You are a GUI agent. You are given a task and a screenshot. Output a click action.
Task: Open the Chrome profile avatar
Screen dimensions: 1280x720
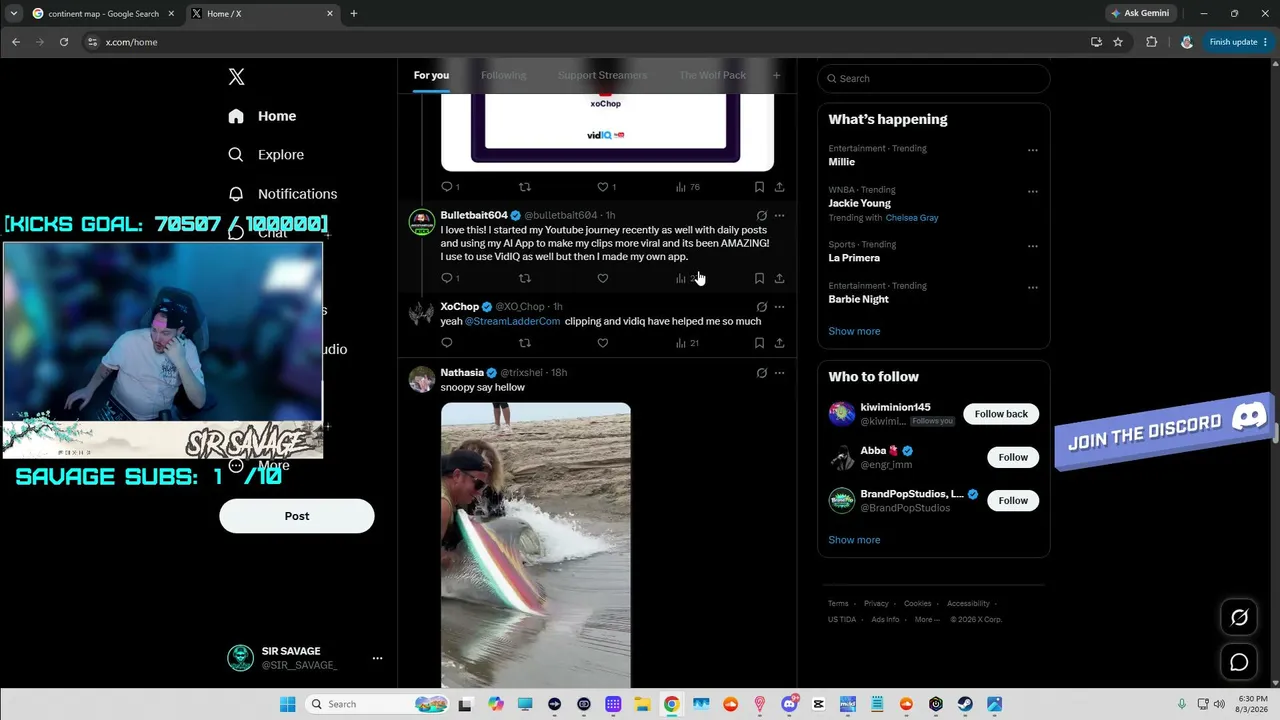pos(1187,42)
